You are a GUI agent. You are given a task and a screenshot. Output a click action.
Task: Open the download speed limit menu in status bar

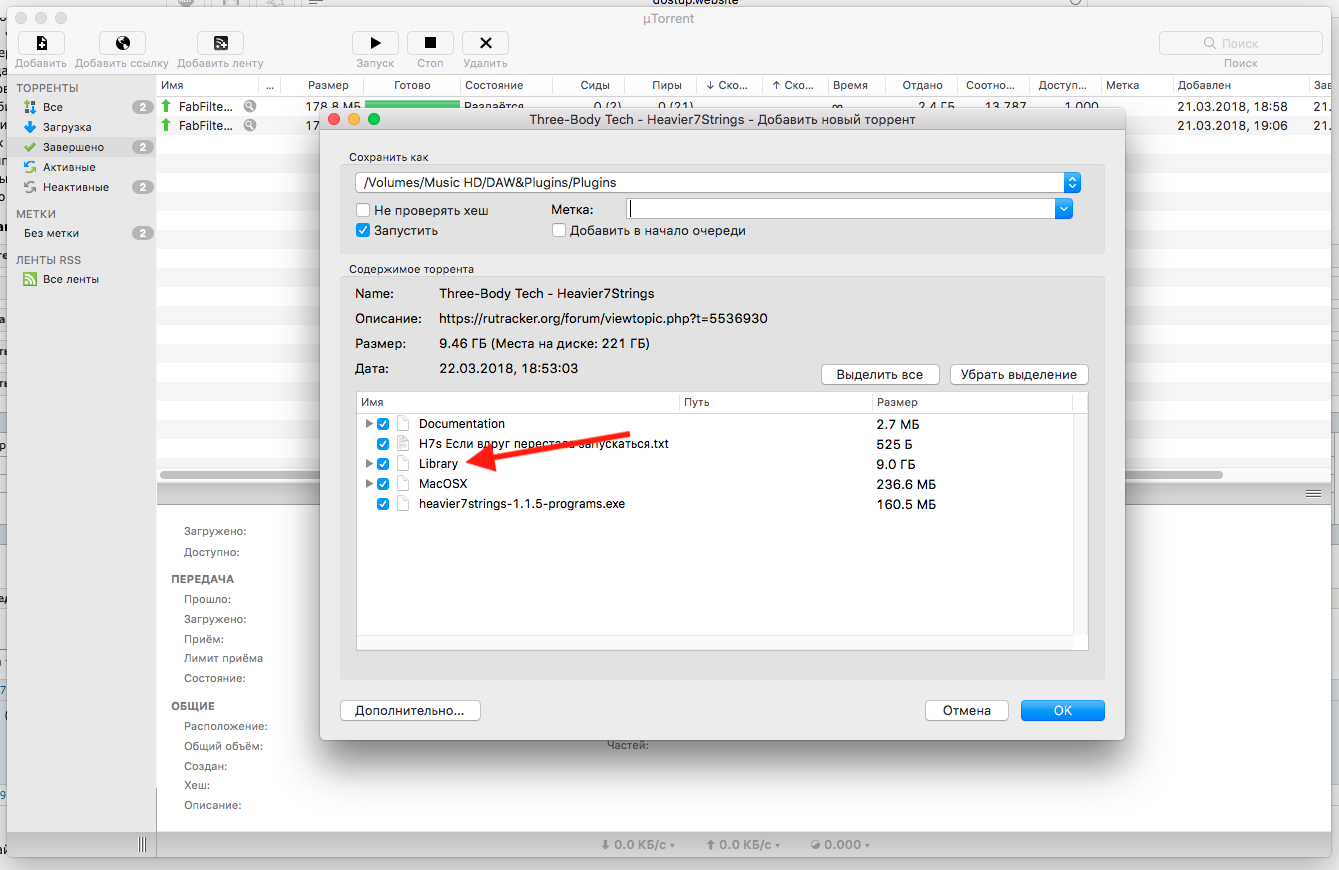[x=638, y=845]
